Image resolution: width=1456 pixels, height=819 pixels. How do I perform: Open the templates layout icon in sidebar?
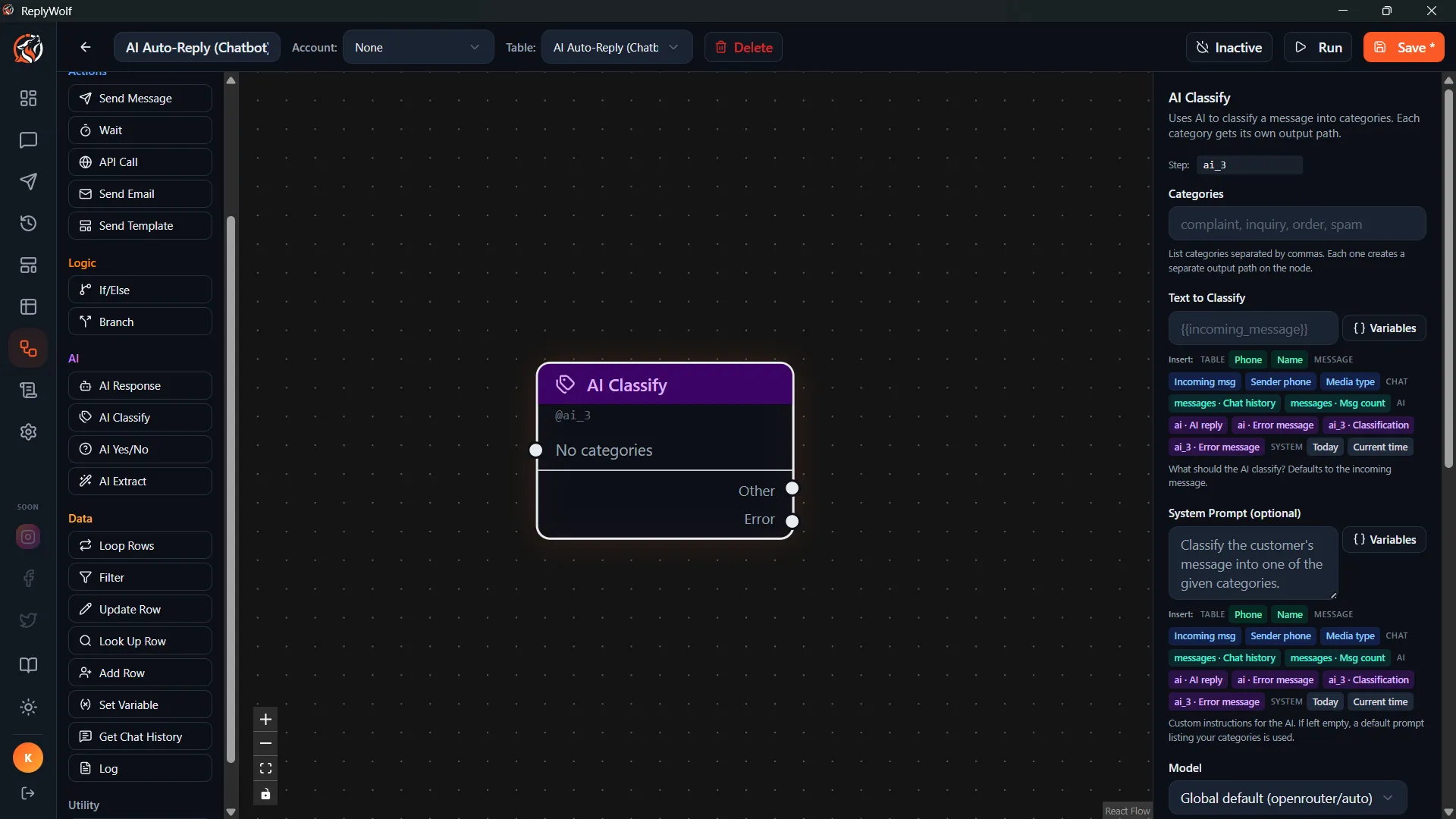point(28,265)
